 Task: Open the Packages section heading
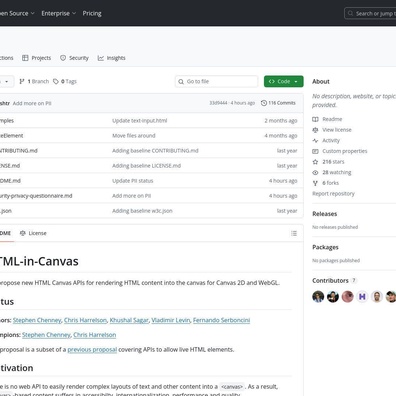pos(325,247)
